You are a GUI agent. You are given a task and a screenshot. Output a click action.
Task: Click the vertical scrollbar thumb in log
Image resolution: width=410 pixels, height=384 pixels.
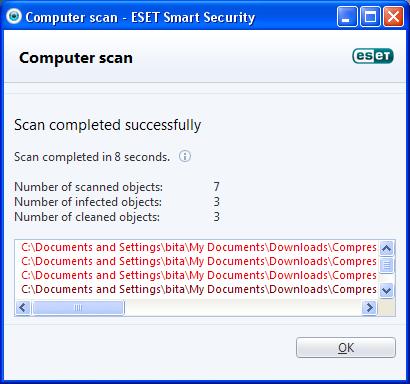click(386, 265)
